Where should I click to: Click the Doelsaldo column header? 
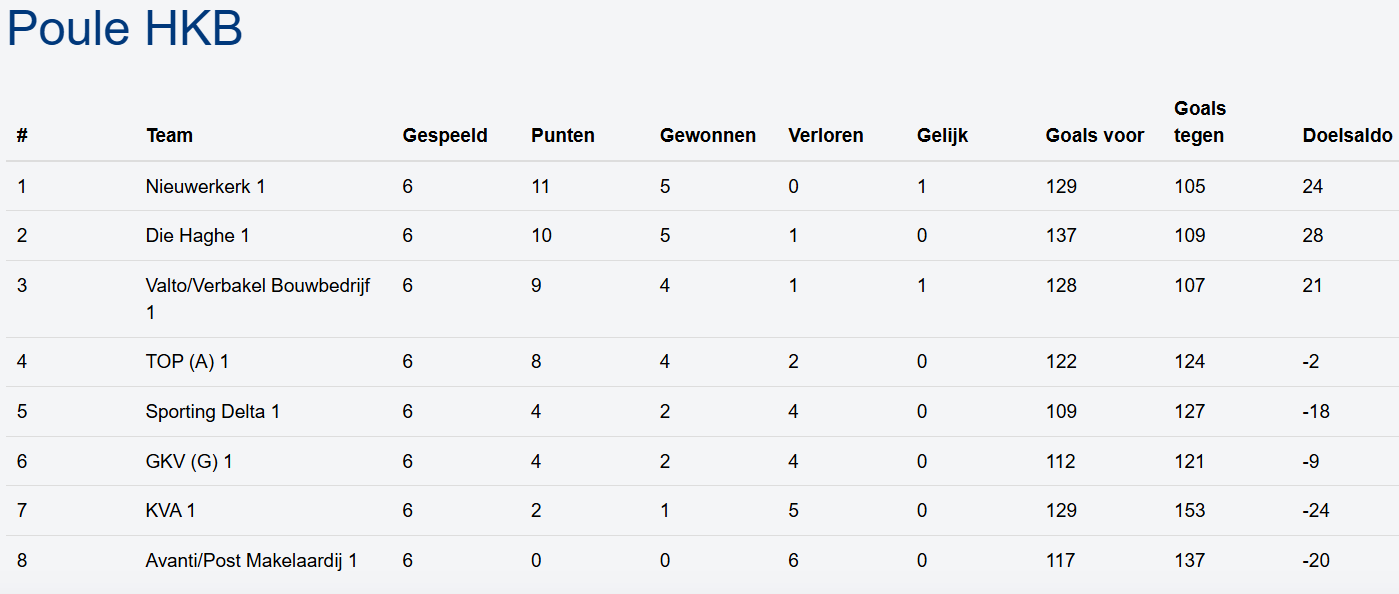point(1347,135)
